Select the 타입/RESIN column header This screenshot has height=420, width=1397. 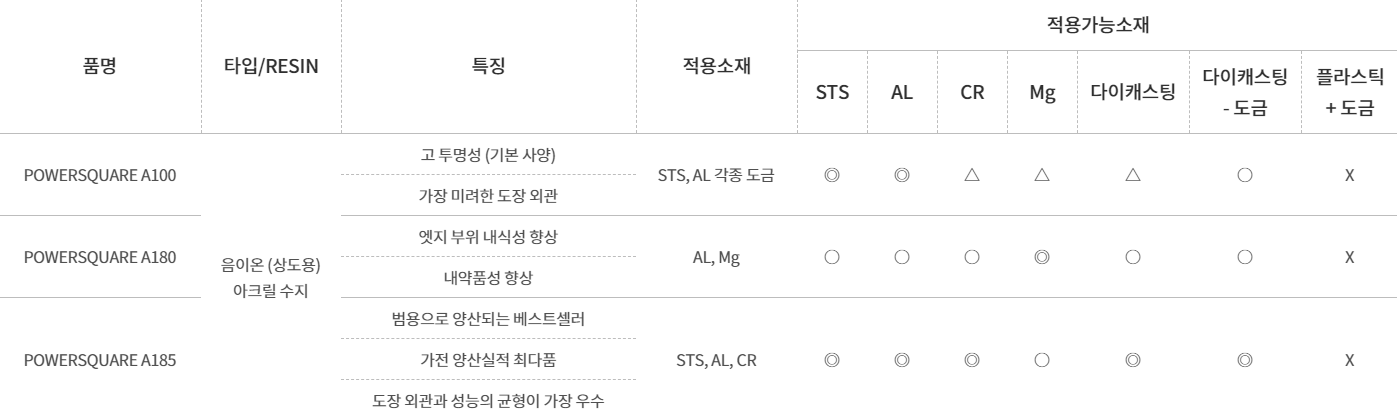(271, 67)
